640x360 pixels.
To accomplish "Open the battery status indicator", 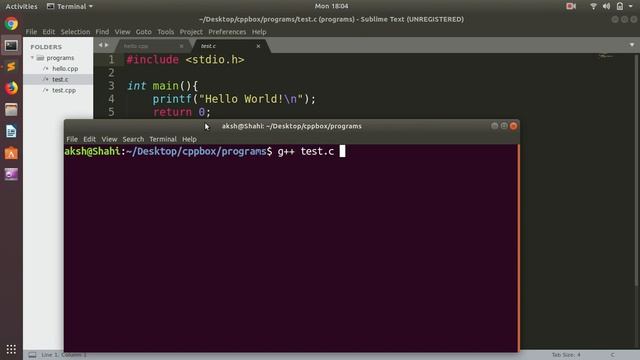I will point(620,6).
